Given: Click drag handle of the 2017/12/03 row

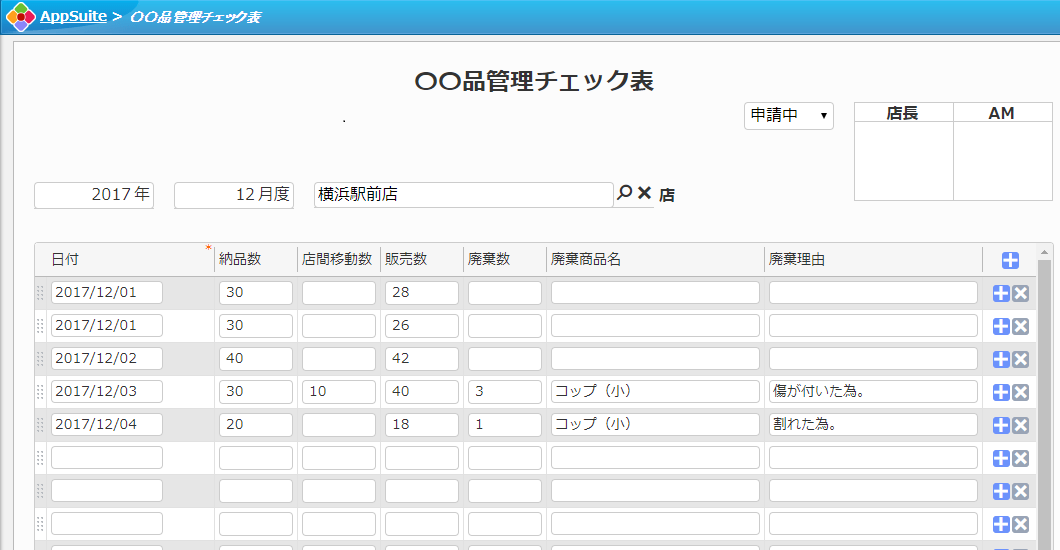Looking at the screenshot, I should tap(41, 392).
